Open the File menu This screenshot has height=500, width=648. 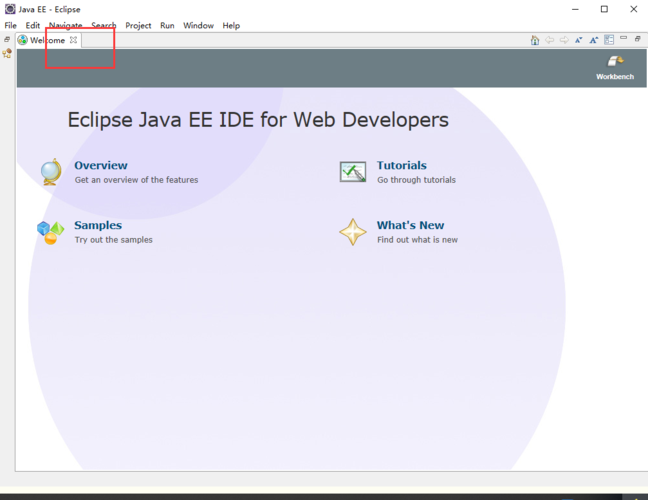point(10,26)
